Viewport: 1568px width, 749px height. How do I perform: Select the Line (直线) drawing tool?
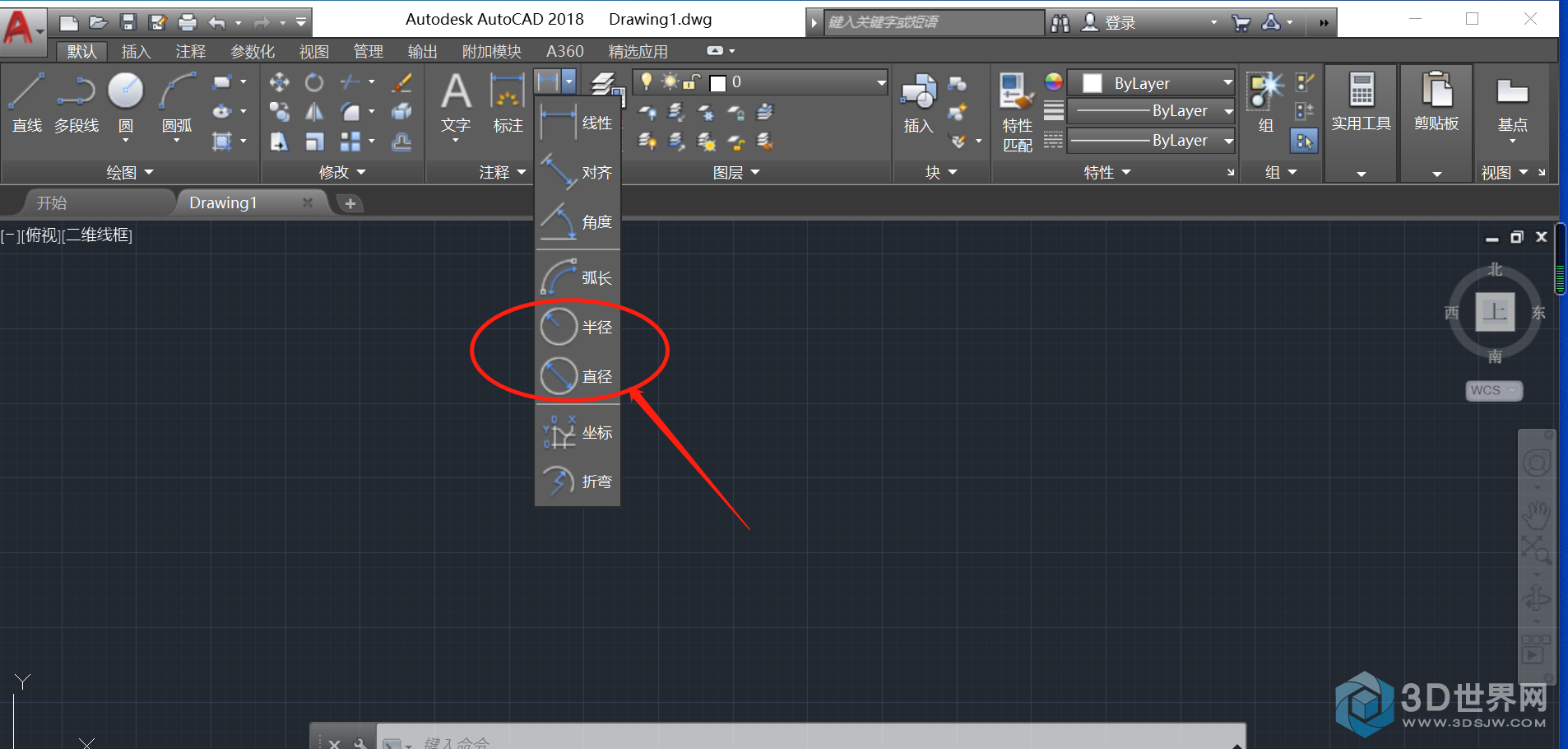click(x=26, y=103)
